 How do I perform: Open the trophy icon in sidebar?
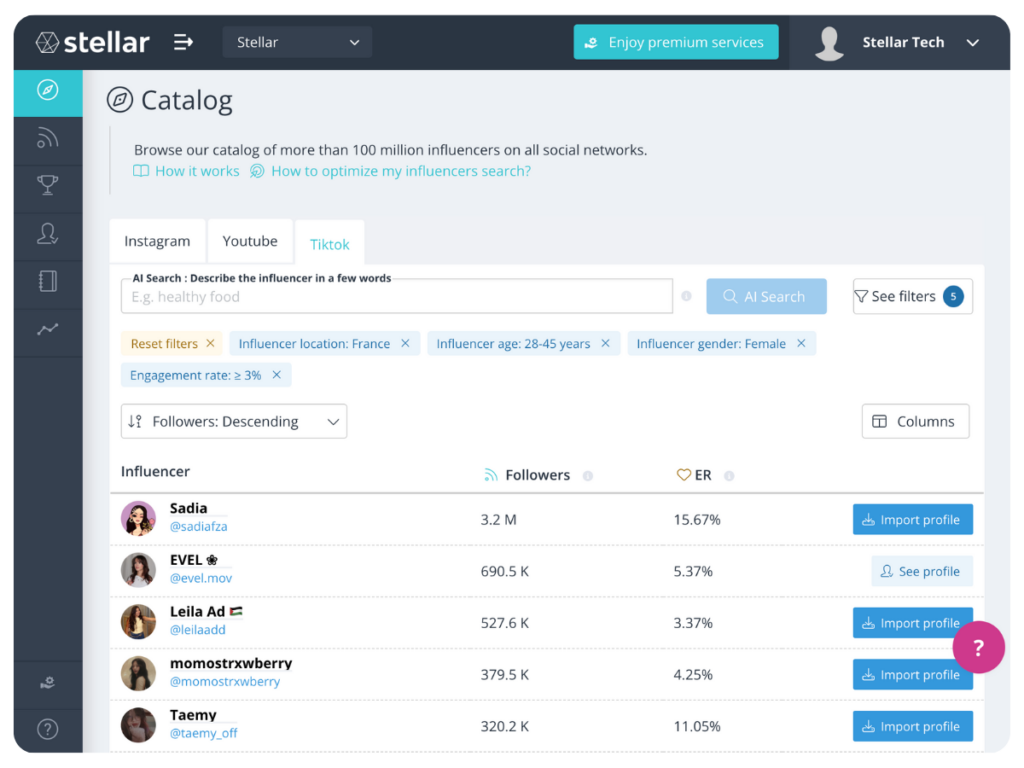tap(47, 186)
